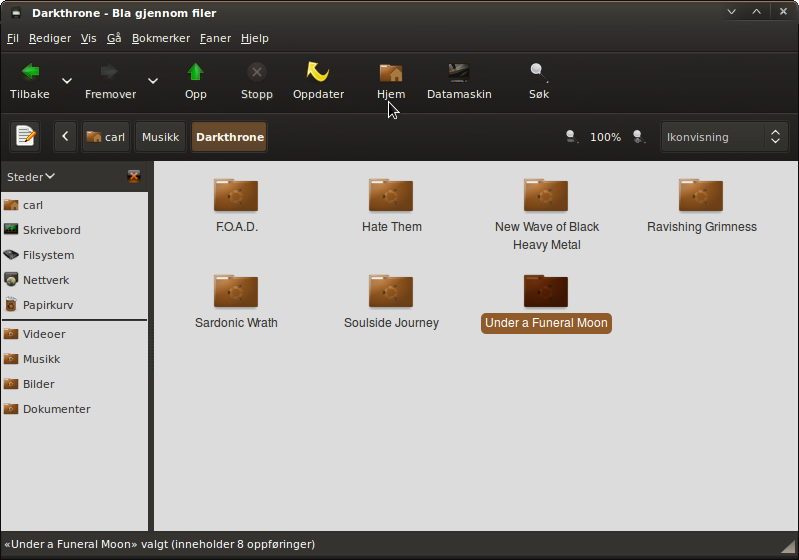Select the Sardonic Wrath folder icon

point(236,291)
